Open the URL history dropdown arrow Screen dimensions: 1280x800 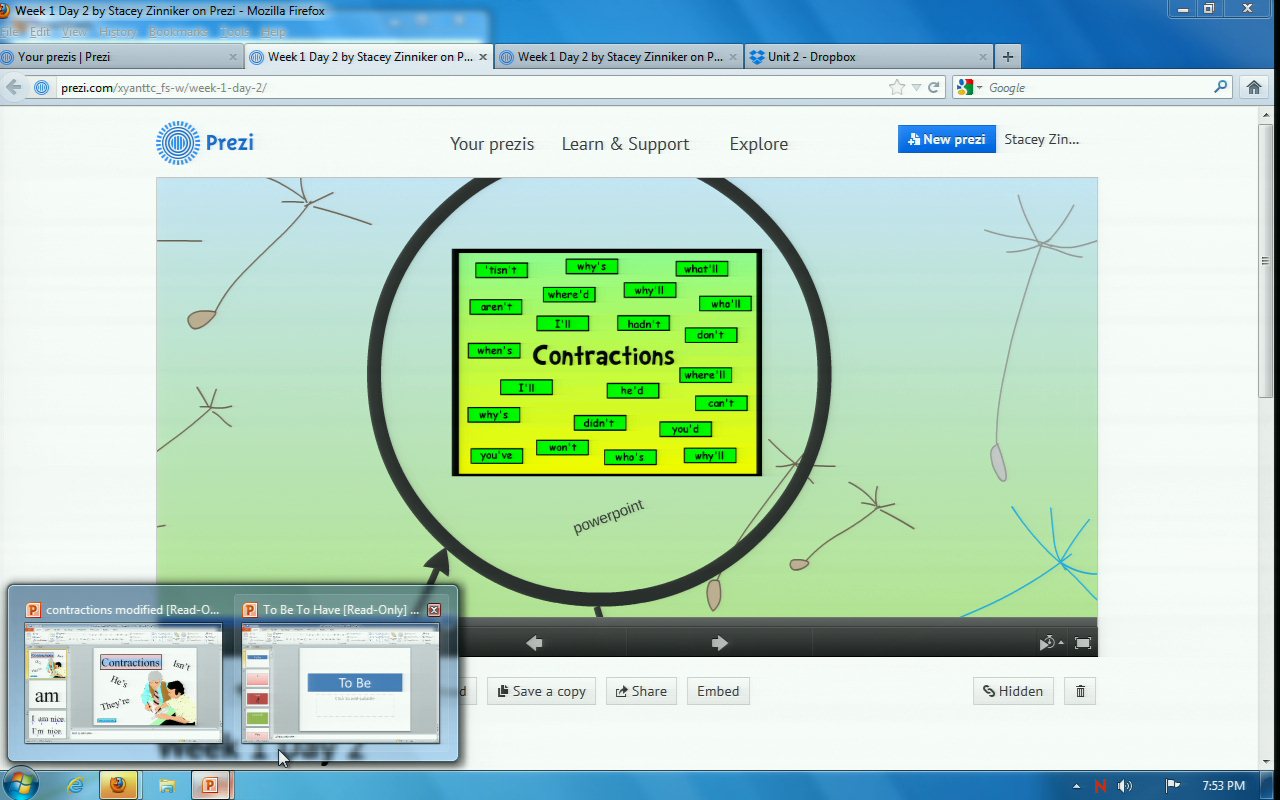point(916,88)
